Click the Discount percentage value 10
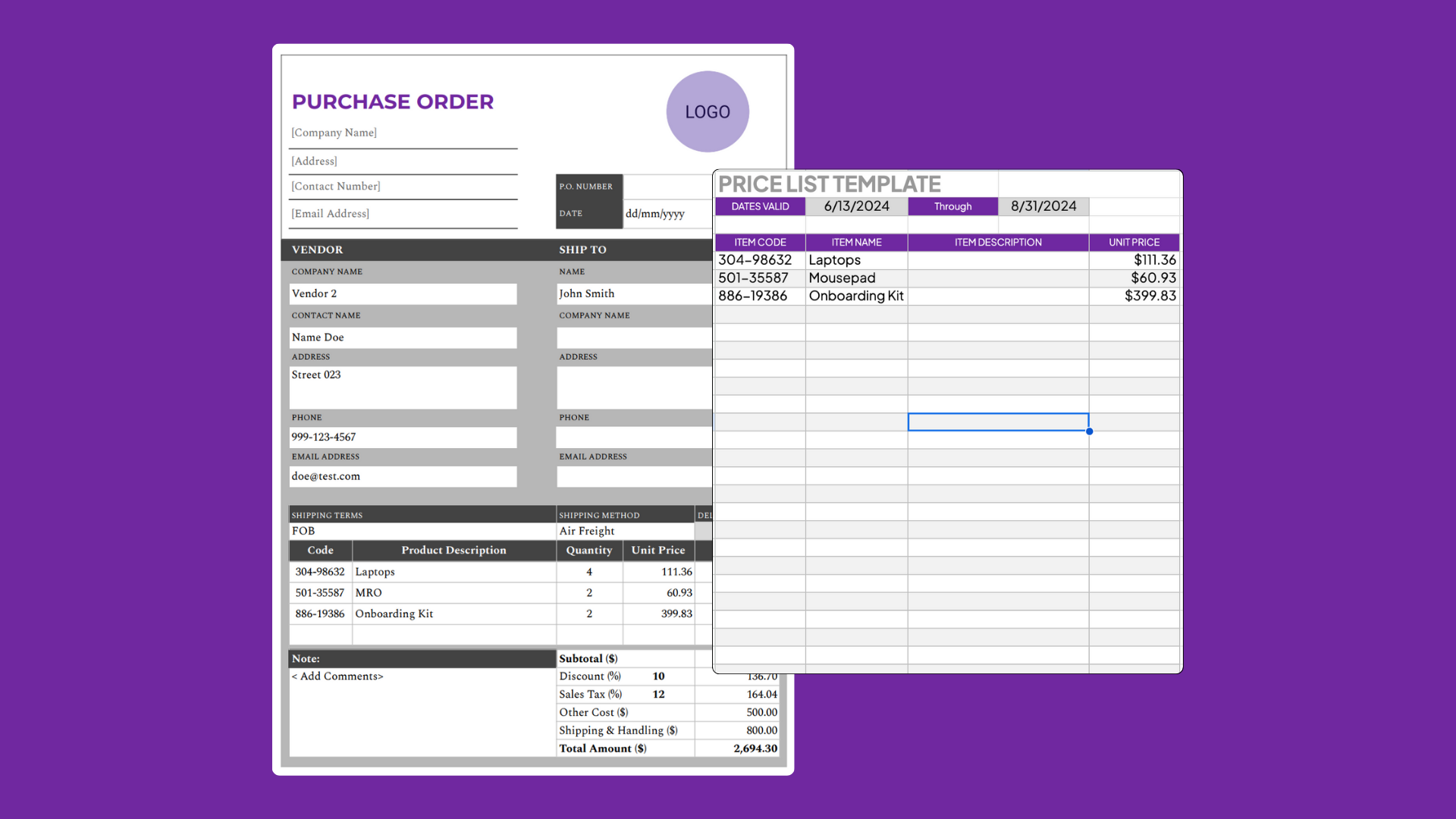Screen dimensions: 1456x819 coord(658,676)
